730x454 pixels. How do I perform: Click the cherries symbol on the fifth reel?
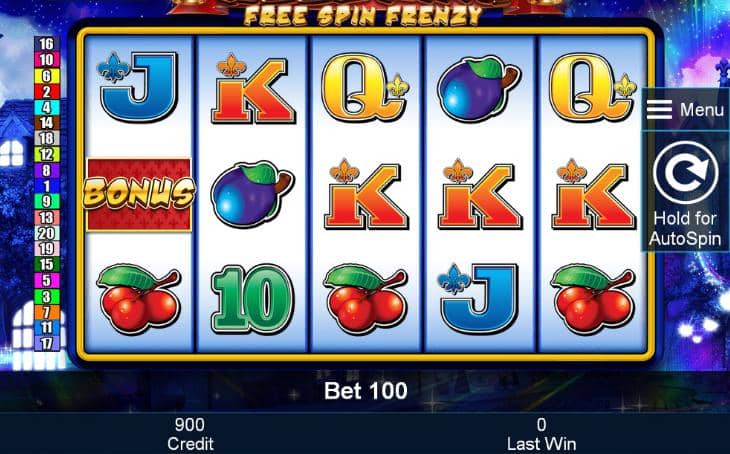click(592, 299)
